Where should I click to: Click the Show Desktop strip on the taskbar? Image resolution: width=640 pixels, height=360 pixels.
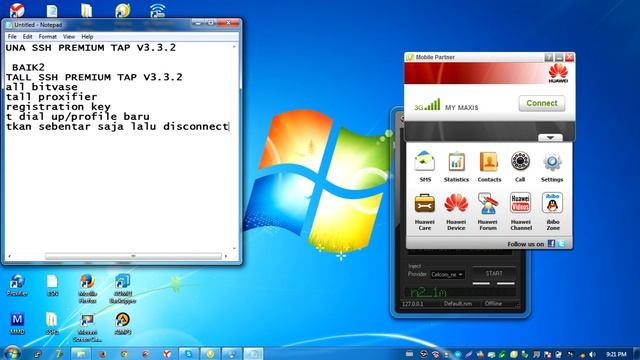[x=637, y=353]
